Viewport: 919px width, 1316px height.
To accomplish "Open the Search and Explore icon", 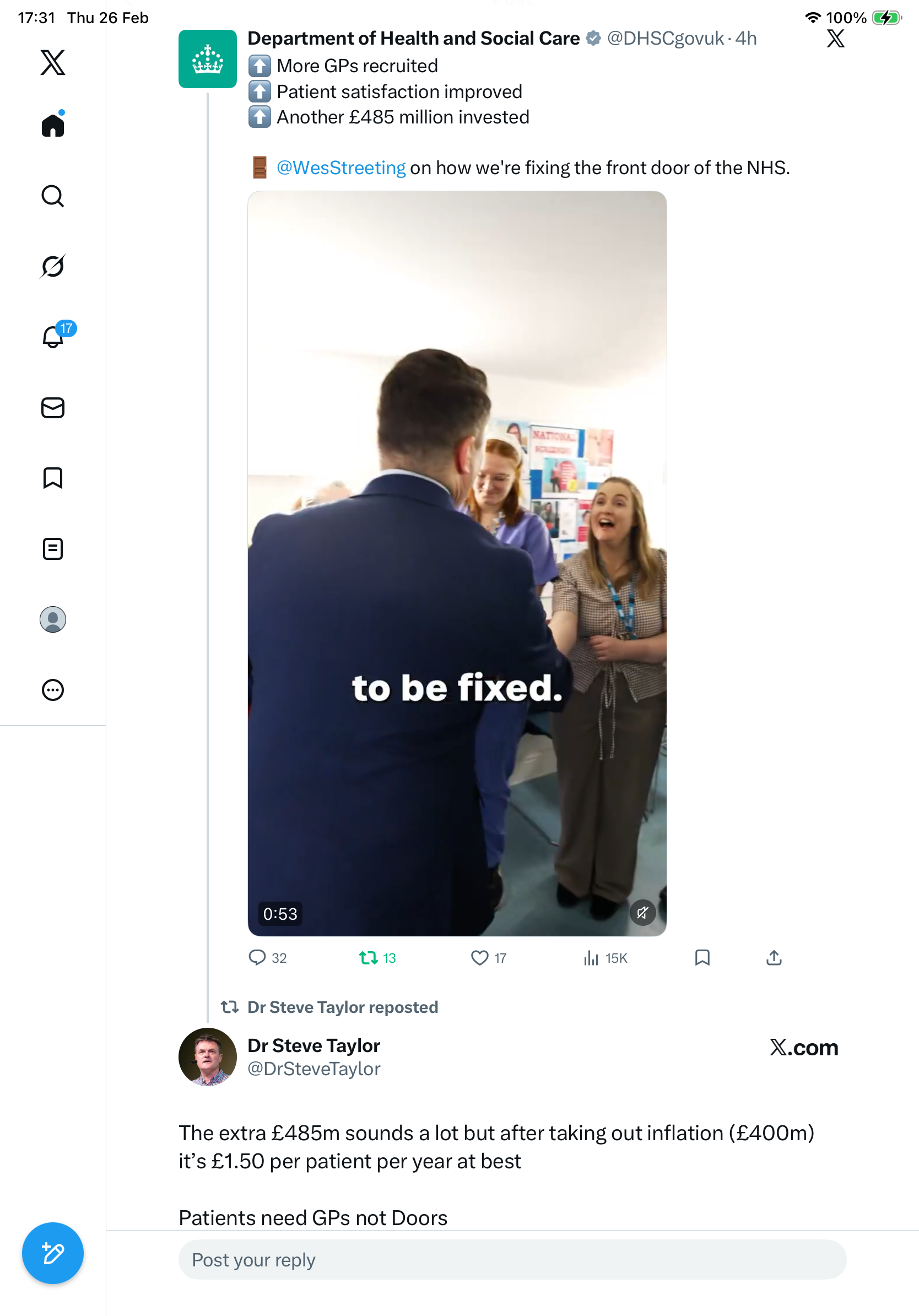I will (x=53, y=196).
